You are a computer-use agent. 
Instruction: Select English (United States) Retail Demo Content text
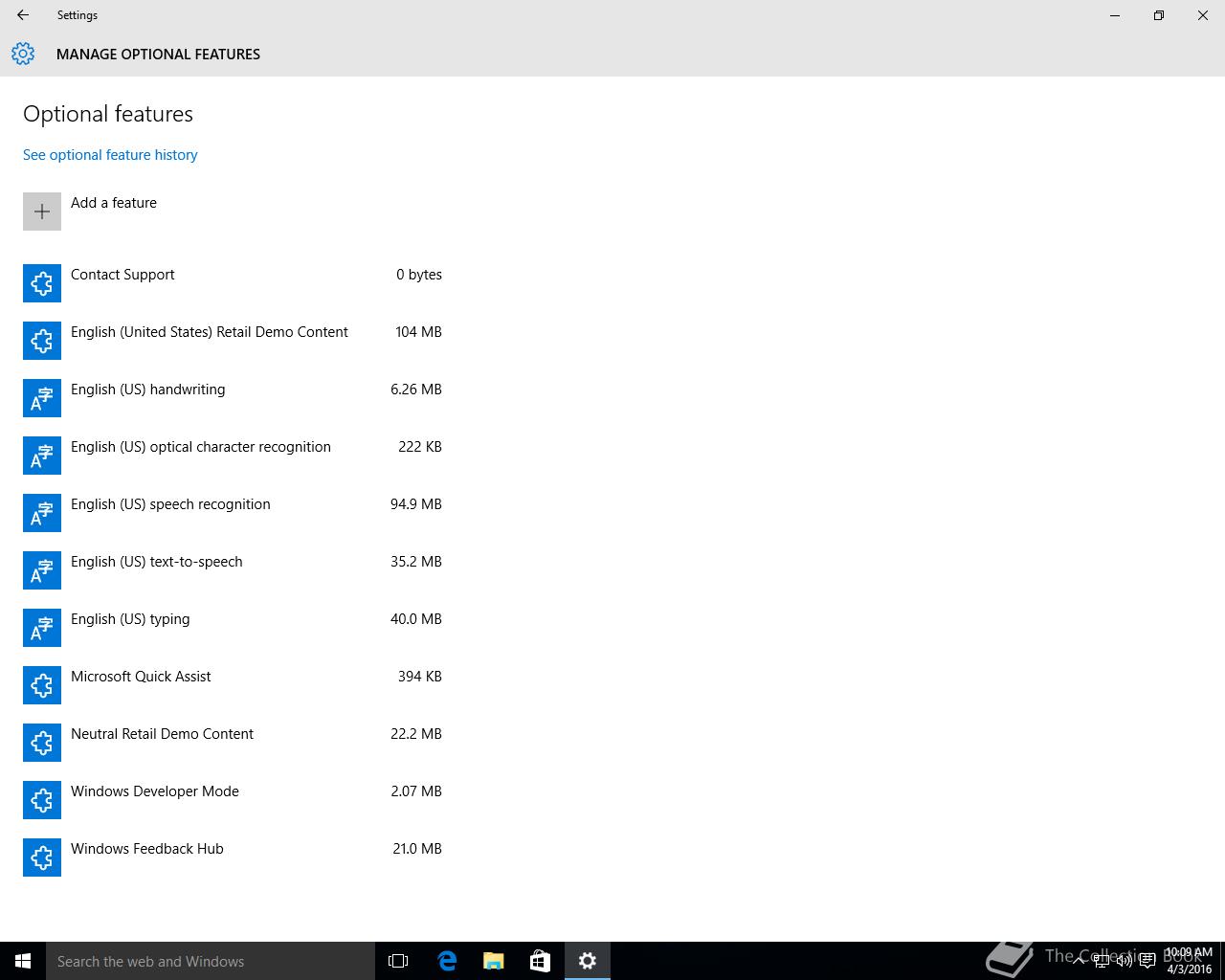[x=210, y=332]
